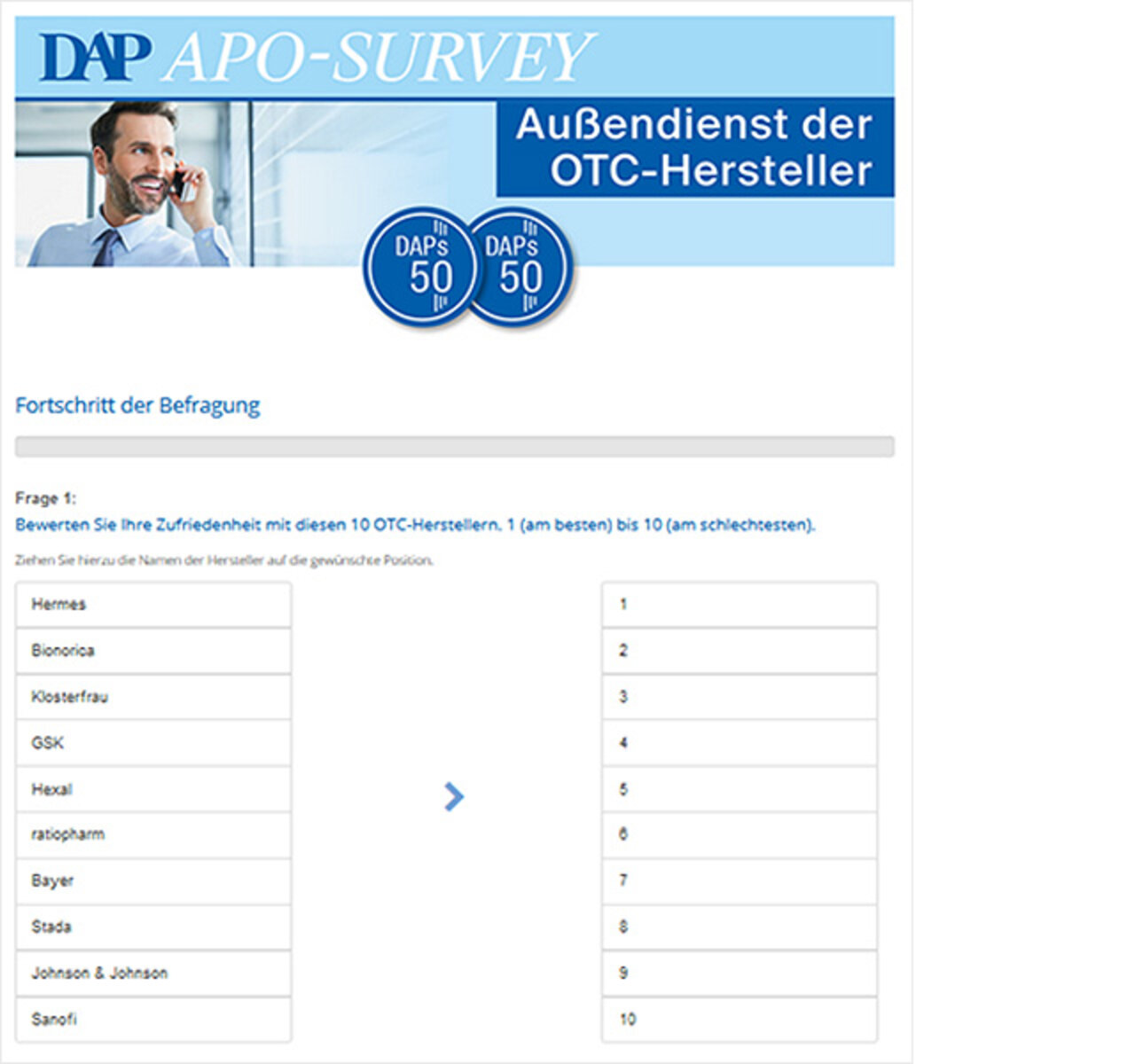The height and width of the screenshot is (1064, 1135).
Task: Select the Bayer manufacturer item
Action: (x=153, y=881)
